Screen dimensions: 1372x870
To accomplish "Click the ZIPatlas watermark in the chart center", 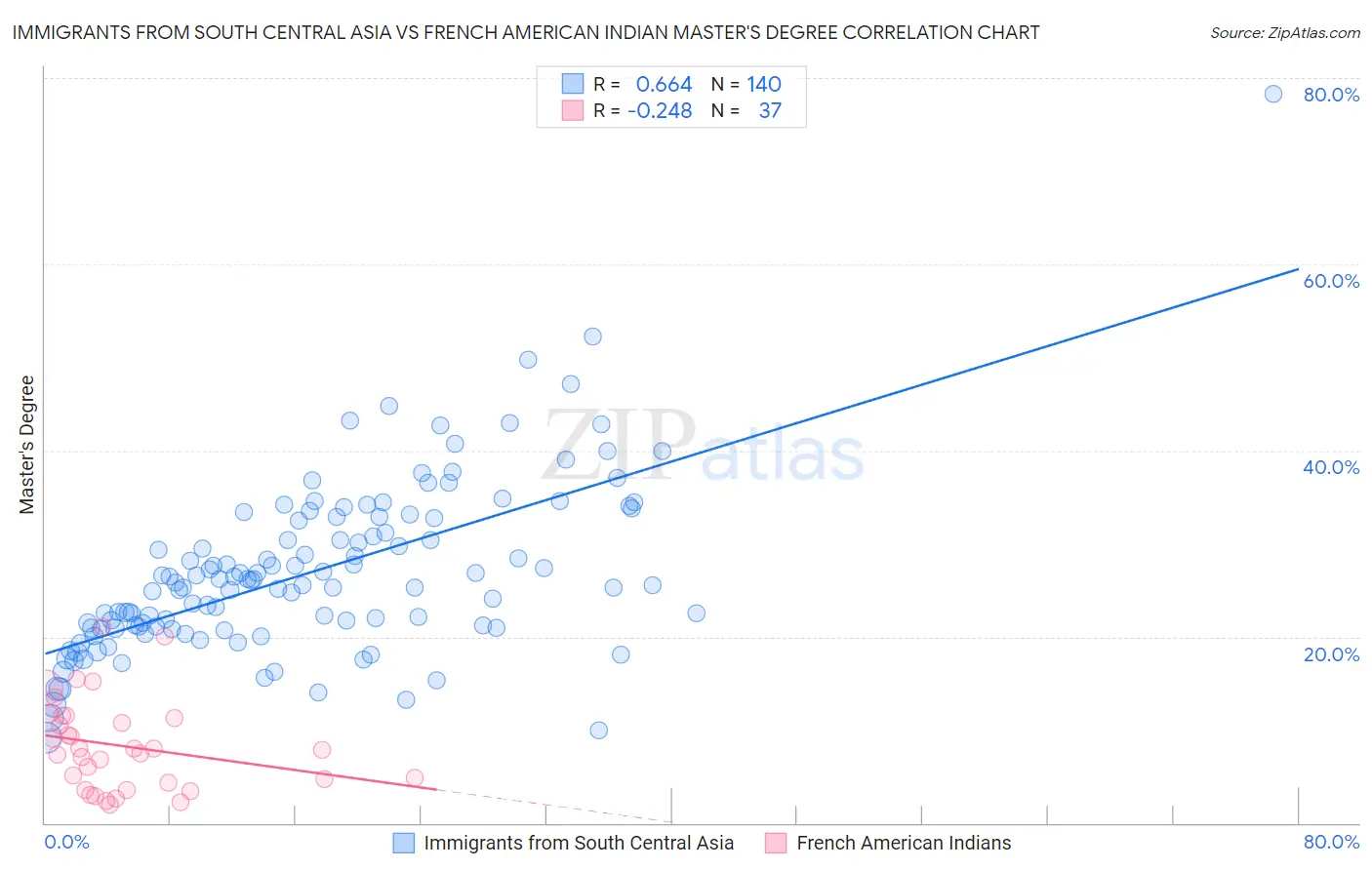I will pyautogui.click(x=703, y=447).
